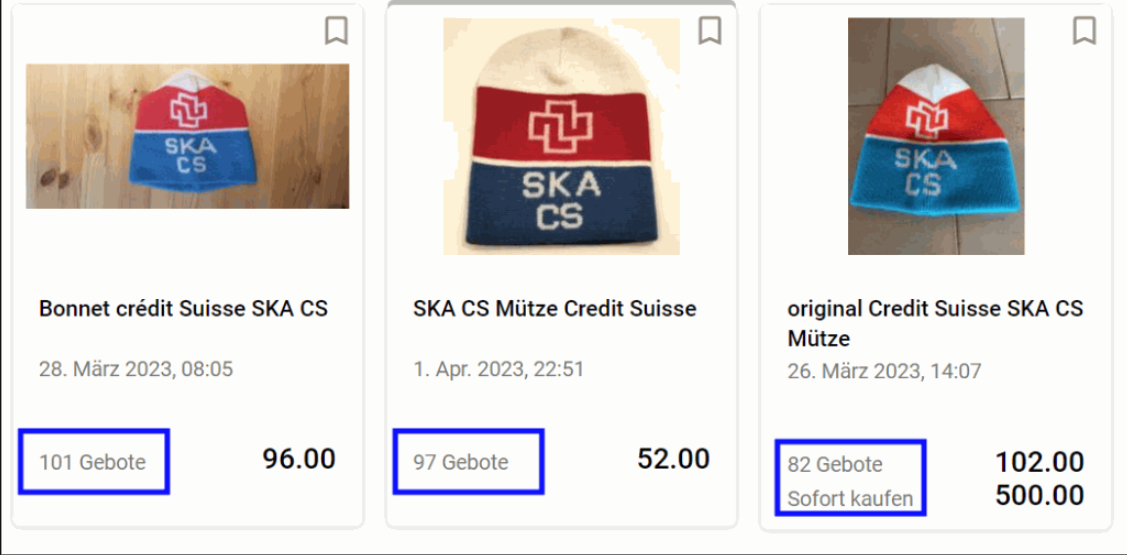1127x555 pixels.
Task: Open the hat photo on the wooden floor
Action: [x=187, y=136]
